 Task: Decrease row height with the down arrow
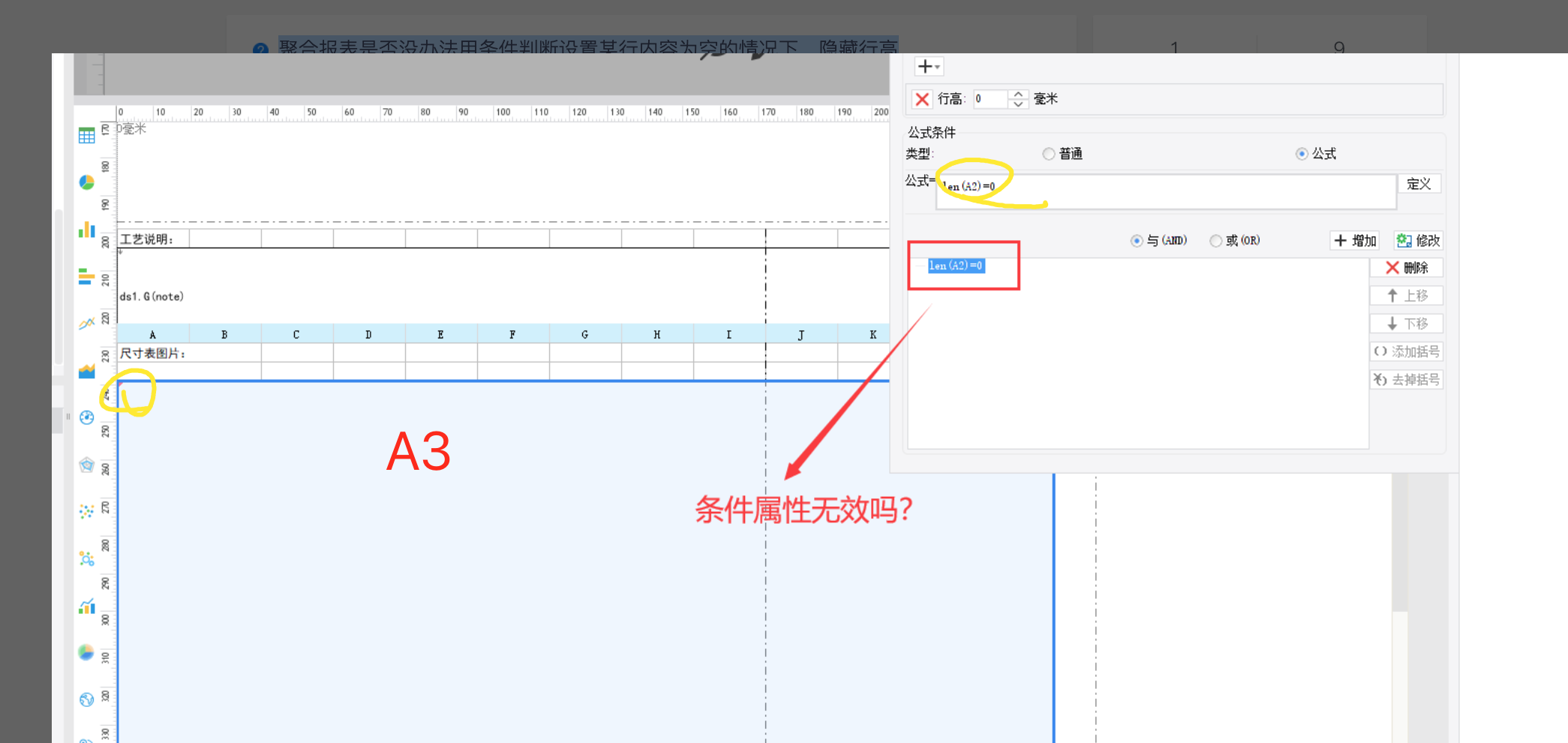click(x=1018, y=104)
